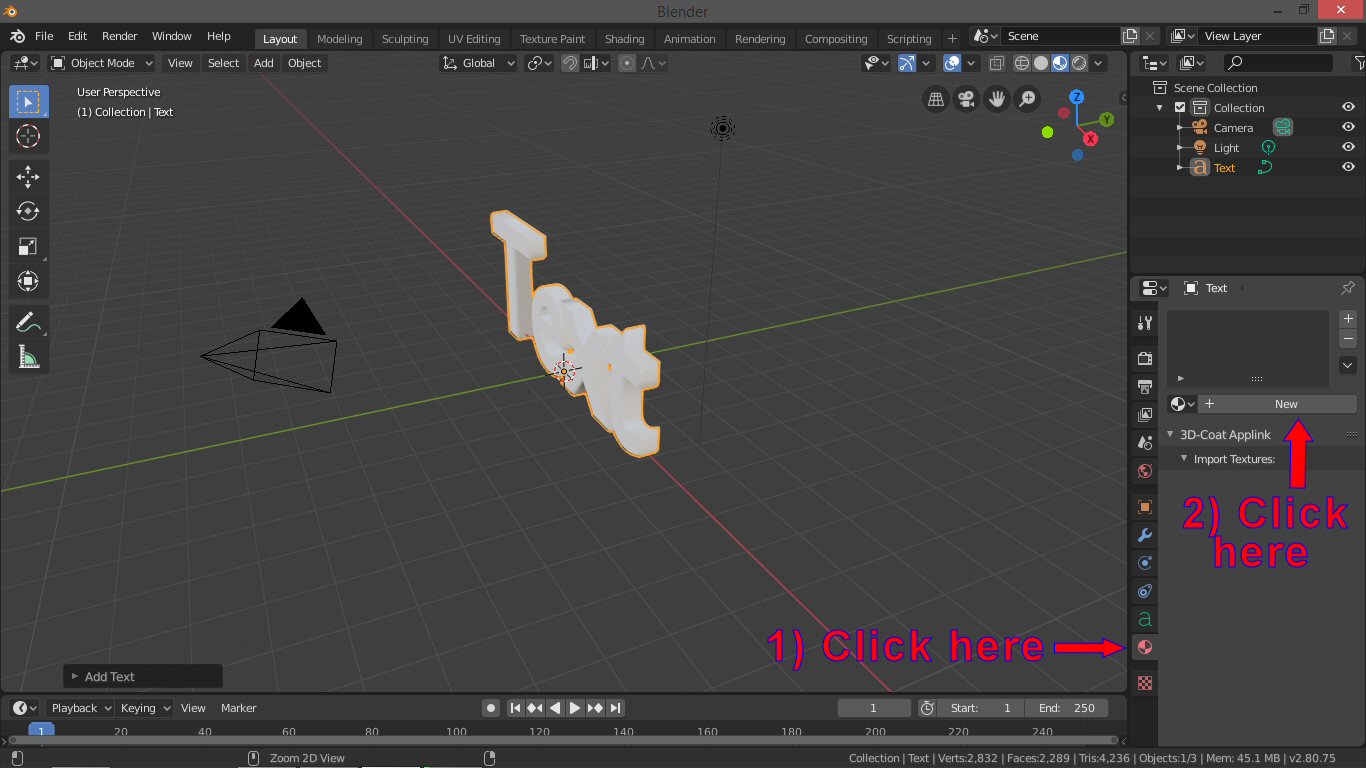The height and width of the screenshot is (768, 1366).
Task: Open the Object Mode dropdown
Action: pyautogui.click(x=100, y=62)
